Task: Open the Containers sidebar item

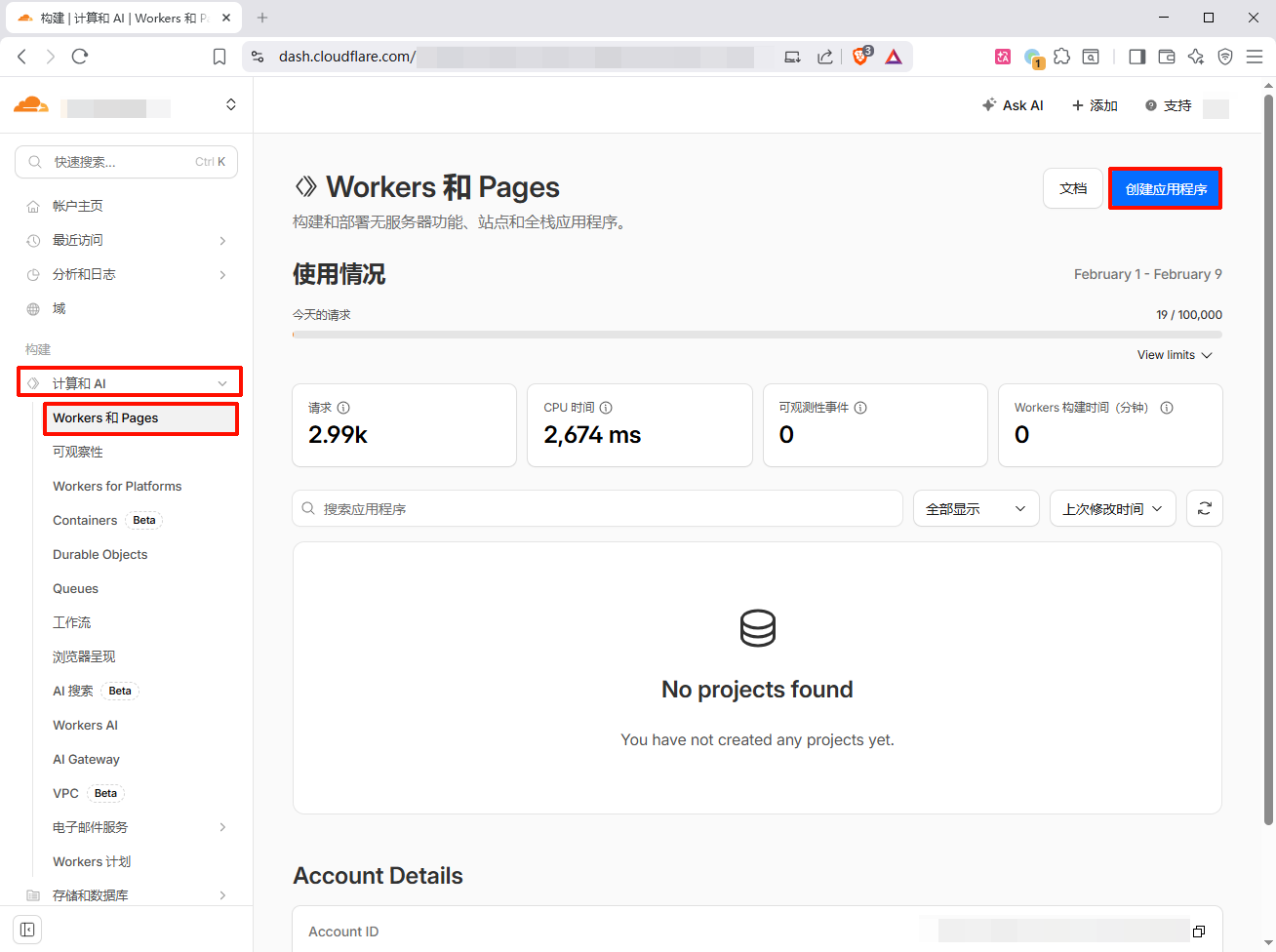Action: pyautogui.click(x=85, y=520)
